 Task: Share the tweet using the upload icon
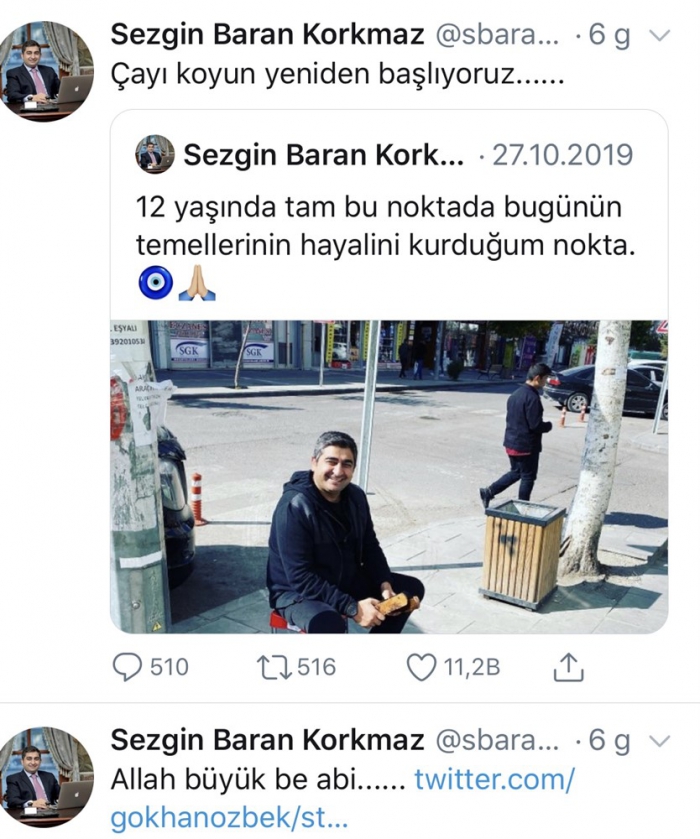tap(568, 667)
